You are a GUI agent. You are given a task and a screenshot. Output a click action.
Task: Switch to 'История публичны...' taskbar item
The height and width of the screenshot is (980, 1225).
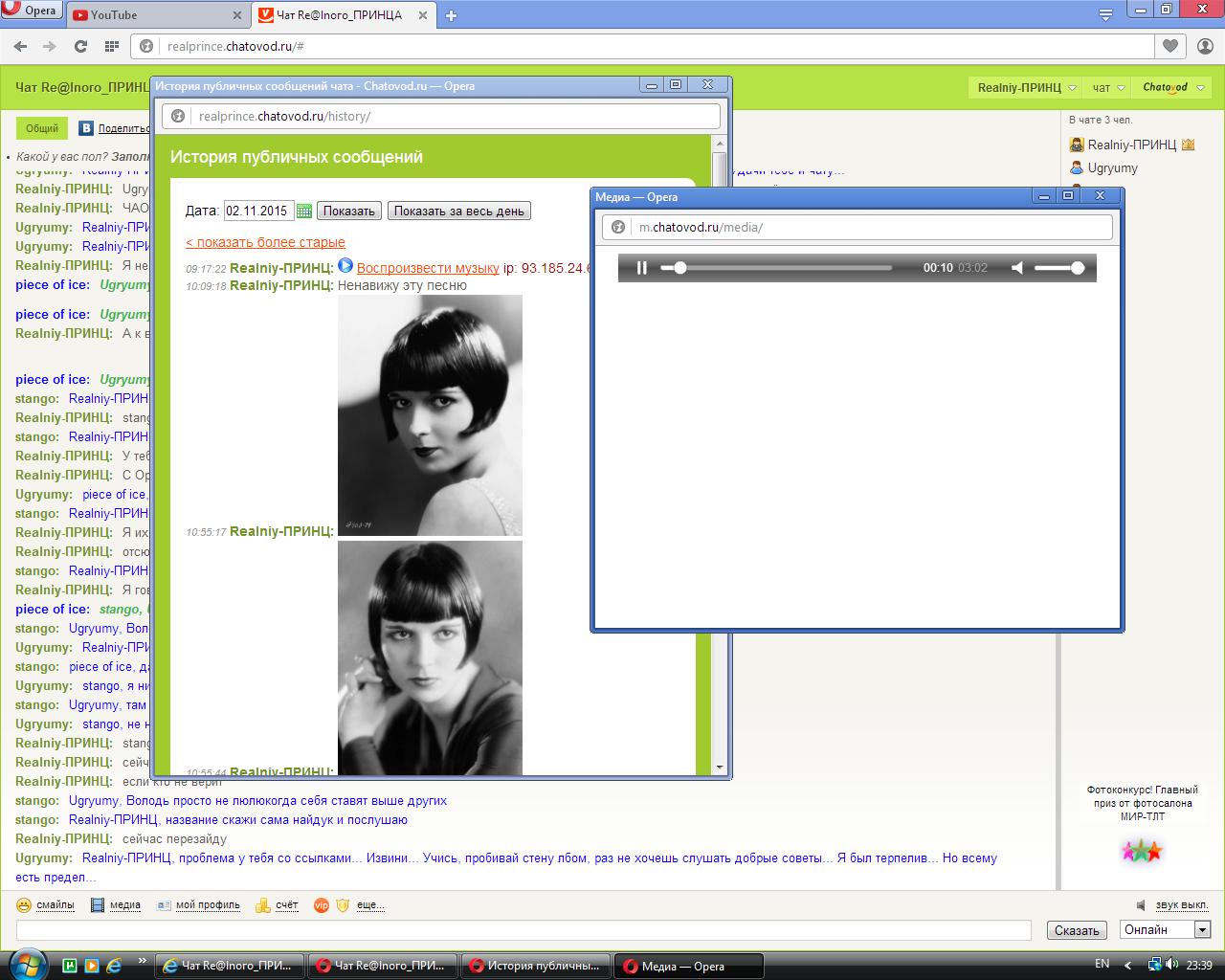tap(535, 966)
